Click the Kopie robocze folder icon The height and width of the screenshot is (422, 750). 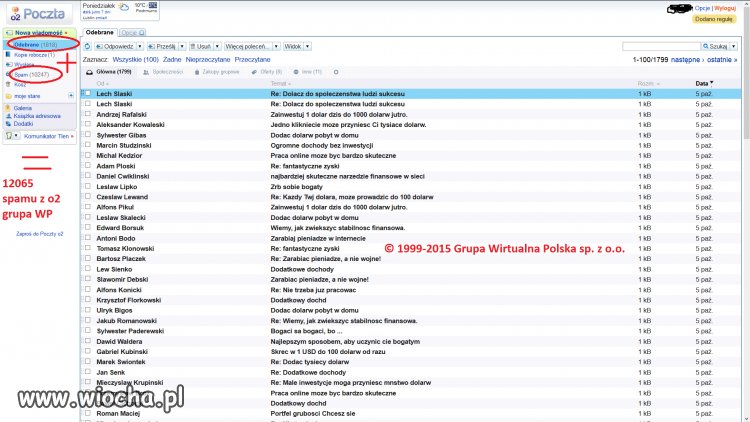8,55
